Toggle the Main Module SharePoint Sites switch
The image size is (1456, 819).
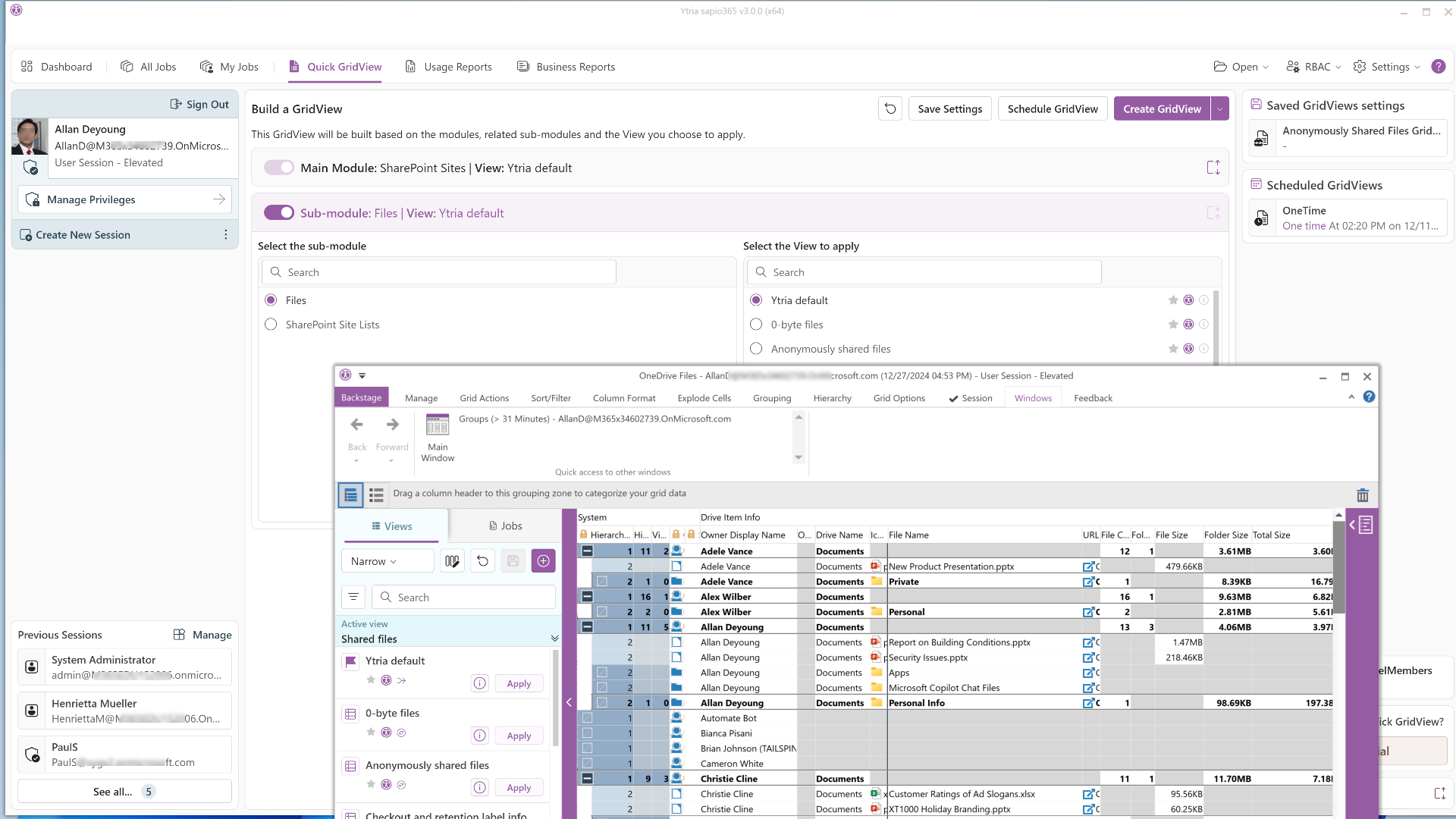point(278,168)
